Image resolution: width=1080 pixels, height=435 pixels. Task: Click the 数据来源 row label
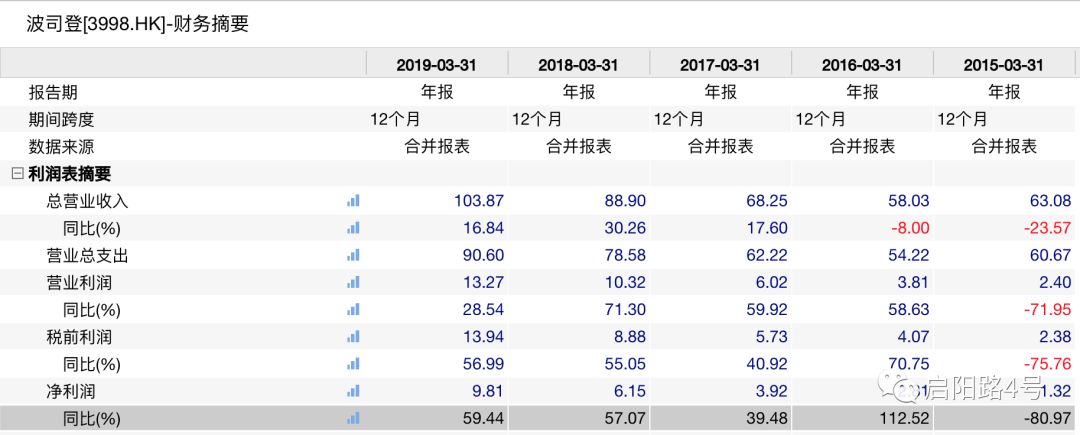61,147
